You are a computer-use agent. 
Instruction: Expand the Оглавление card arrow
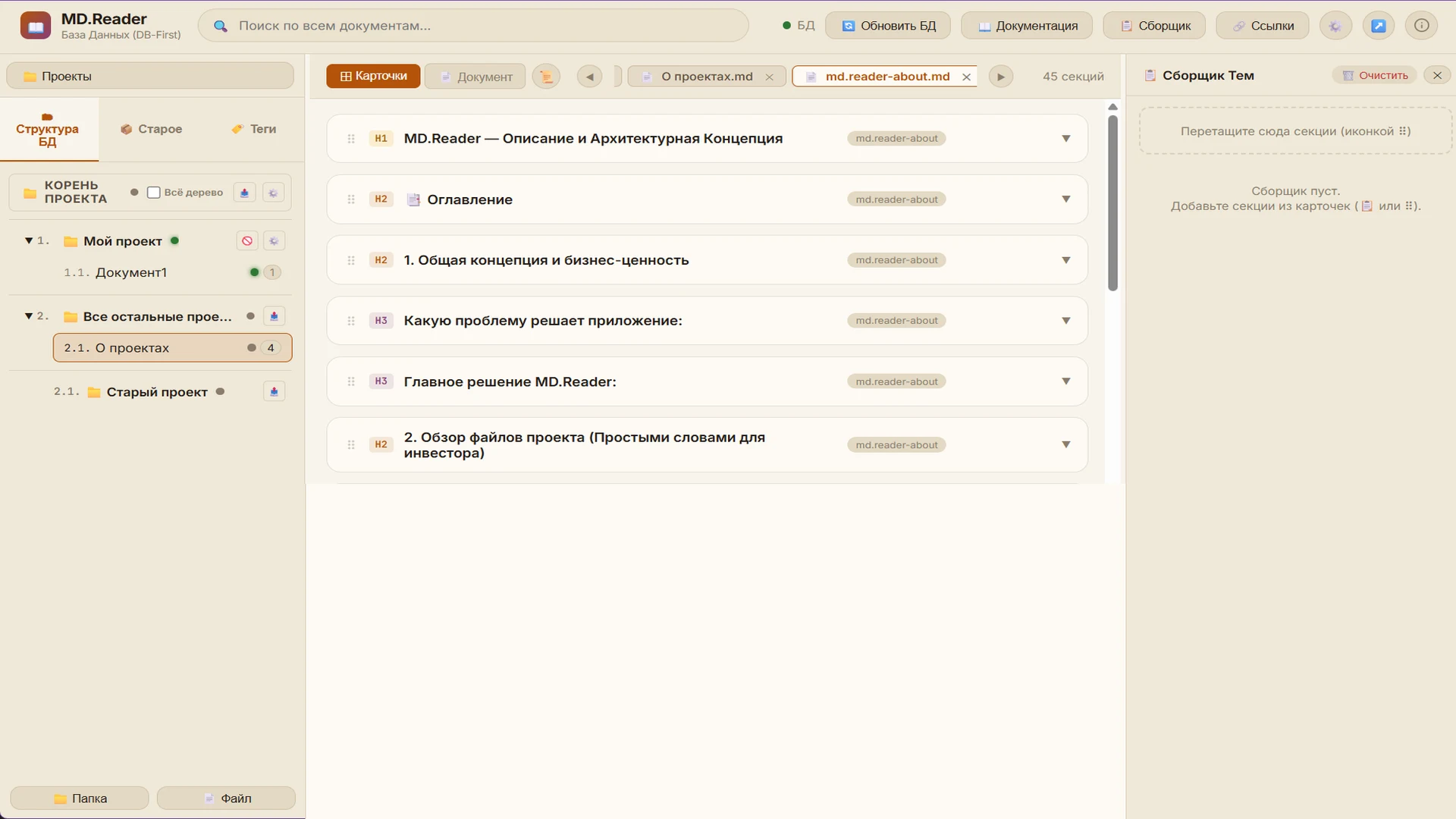tap(1066, 199)
